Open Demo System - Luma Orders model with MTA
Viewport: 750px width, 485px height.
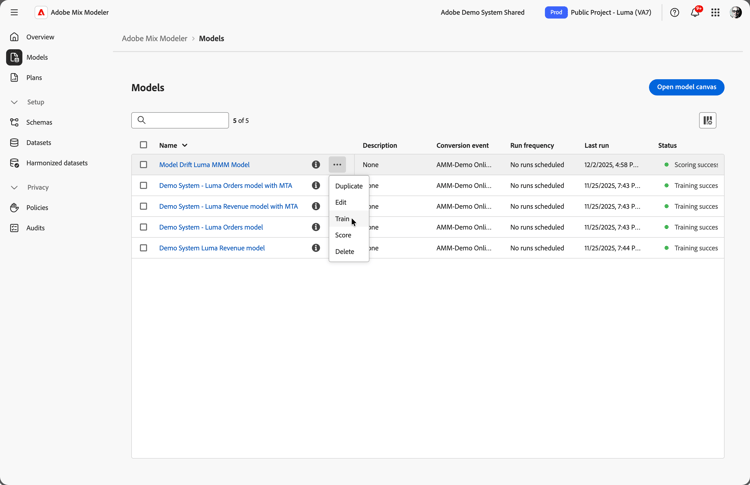click(x=225, y=186)
